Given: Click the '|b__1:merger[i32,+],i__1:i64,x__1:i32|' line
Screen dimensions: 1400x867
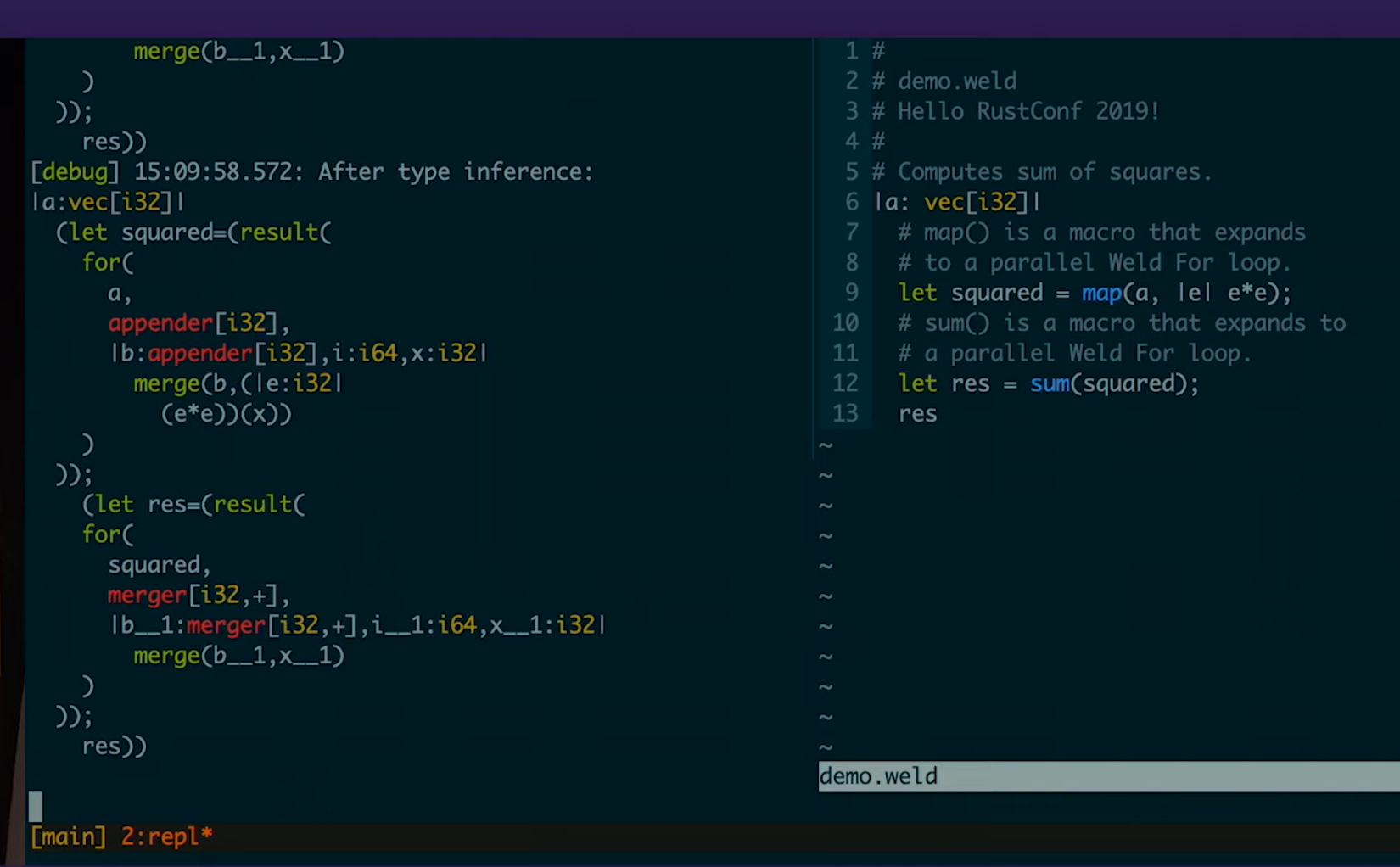Looking at the screenshot, I should click(x=358, y=625).
